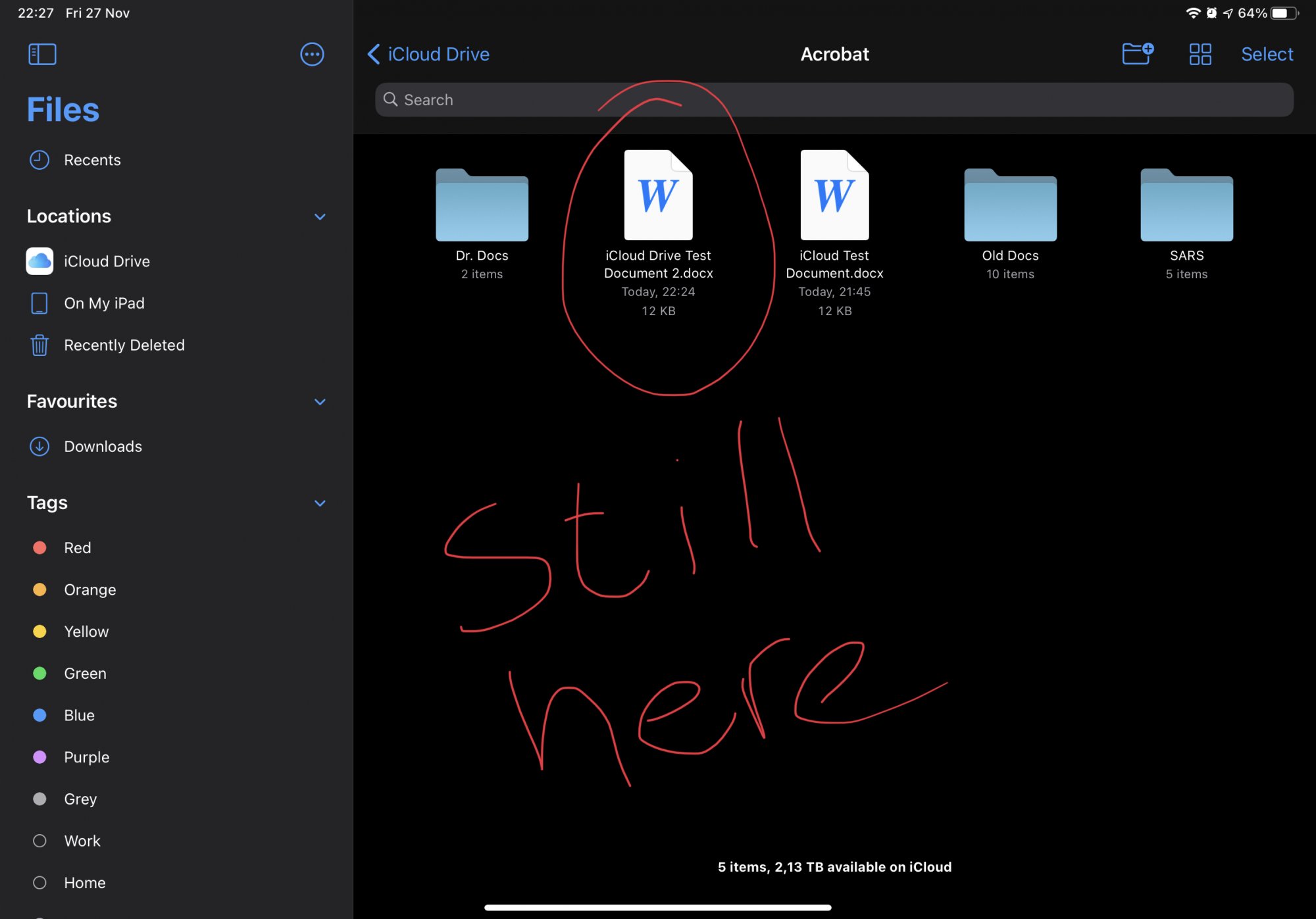Collapse the Tags section chevron

coord(320,503)
